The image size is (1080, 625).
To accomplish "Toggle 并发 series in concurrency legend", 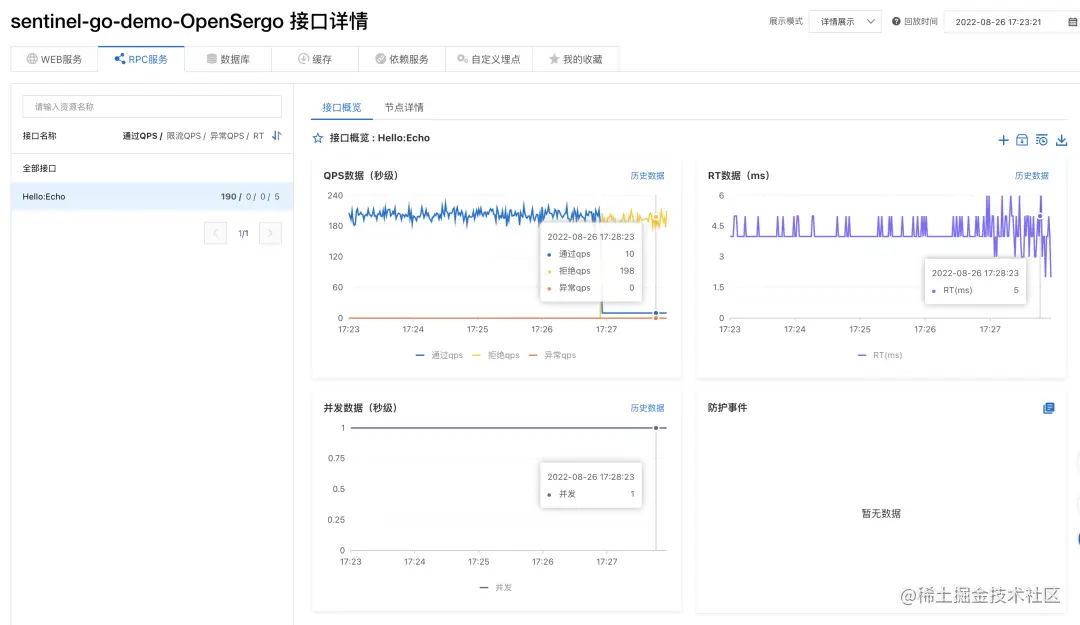I will point(496,588).
